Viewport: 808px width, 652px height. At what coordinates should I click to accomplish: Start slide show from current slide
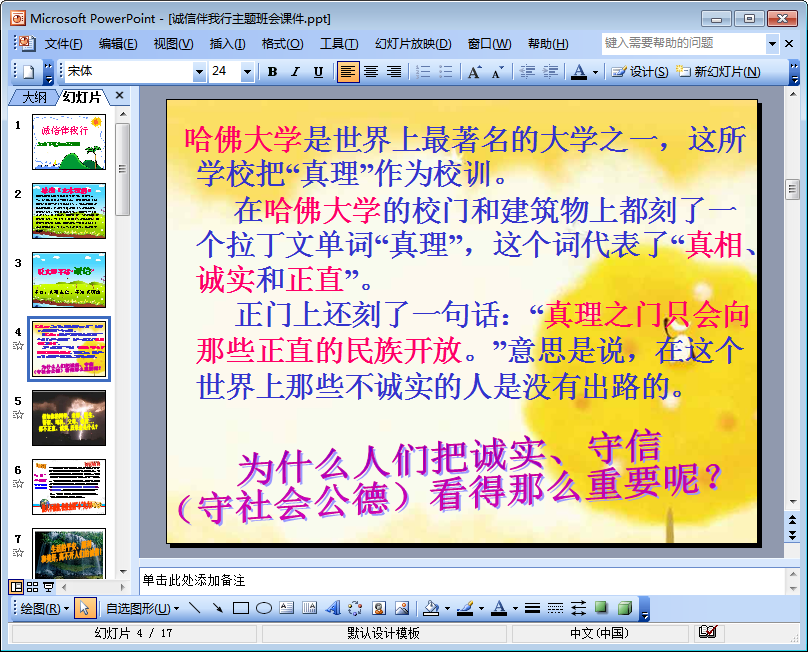click(x=48, y=587)
